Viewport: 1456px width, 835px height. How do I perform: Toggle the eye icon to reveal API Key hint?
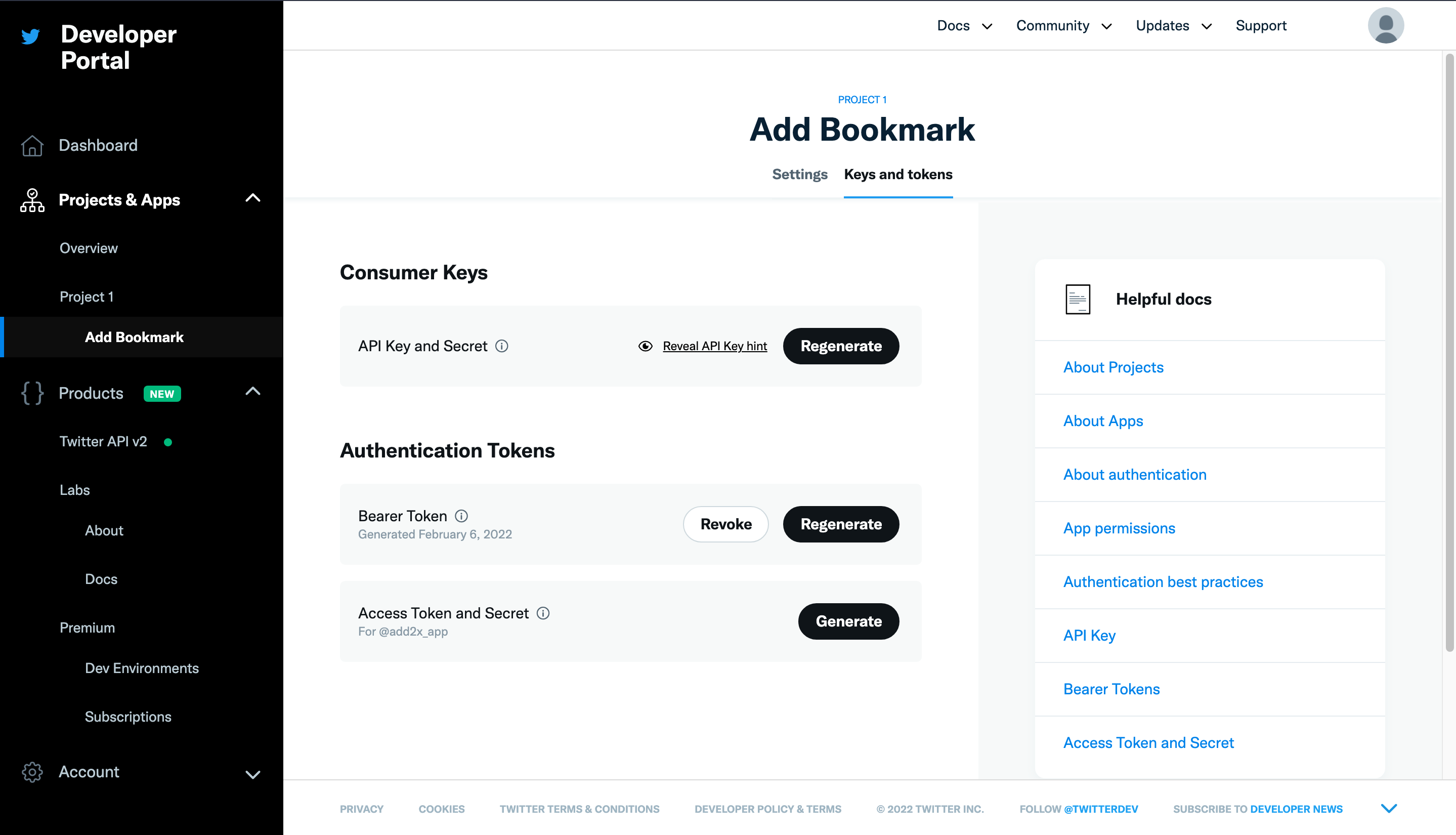646,346
